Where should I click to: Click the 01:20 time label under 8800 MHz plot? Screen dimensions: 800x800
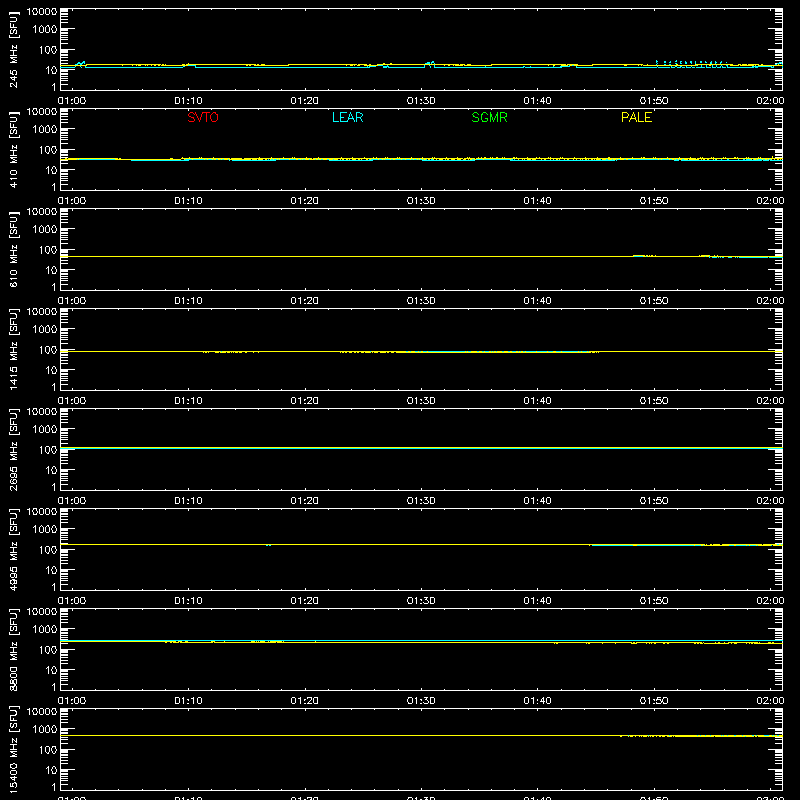tap(305, 701)
